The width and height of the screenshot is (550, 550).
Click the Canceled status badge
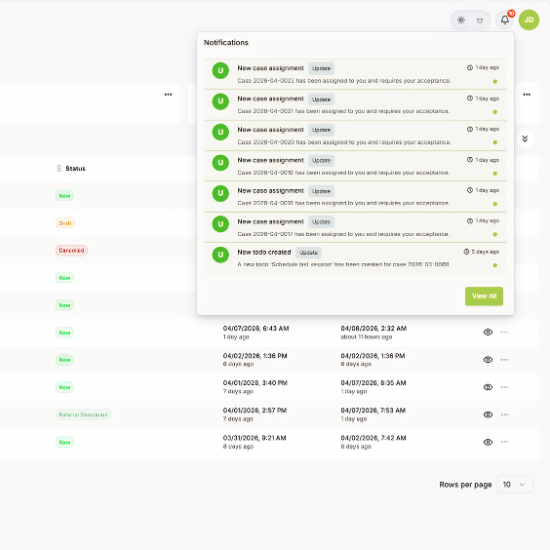pos(71,250)
